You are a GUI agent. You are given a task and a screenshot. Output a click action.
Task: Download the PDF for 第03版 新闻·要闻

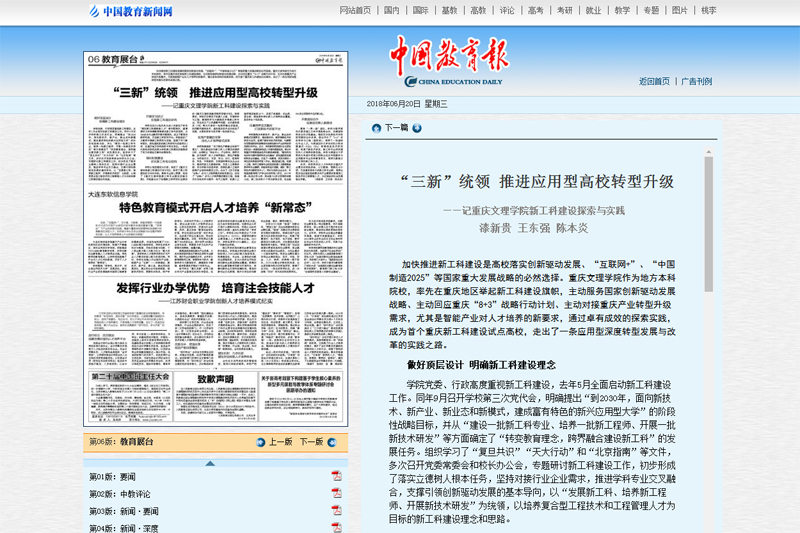(337, 511)
